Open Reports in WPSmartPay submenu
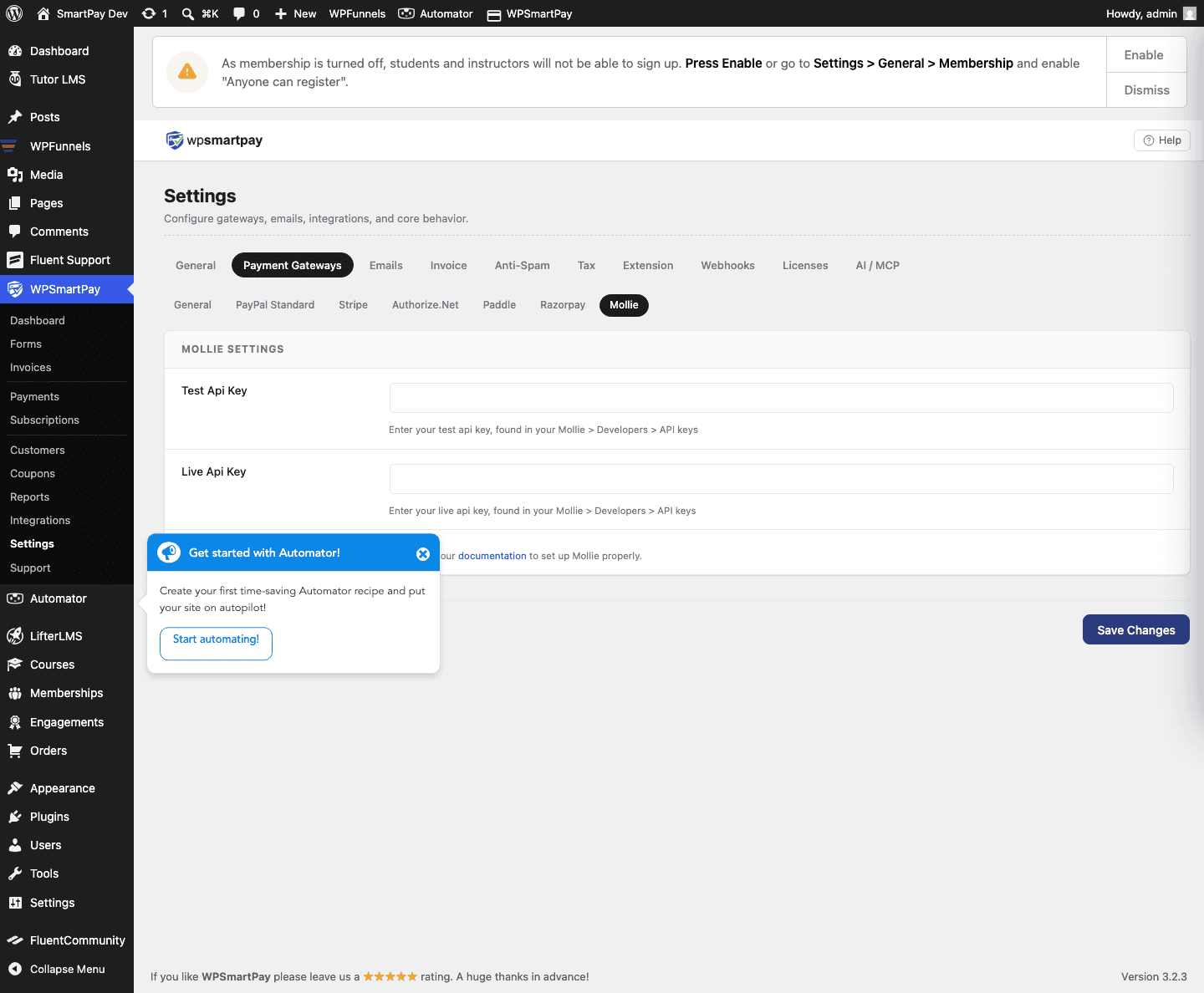 click(30, 497)
